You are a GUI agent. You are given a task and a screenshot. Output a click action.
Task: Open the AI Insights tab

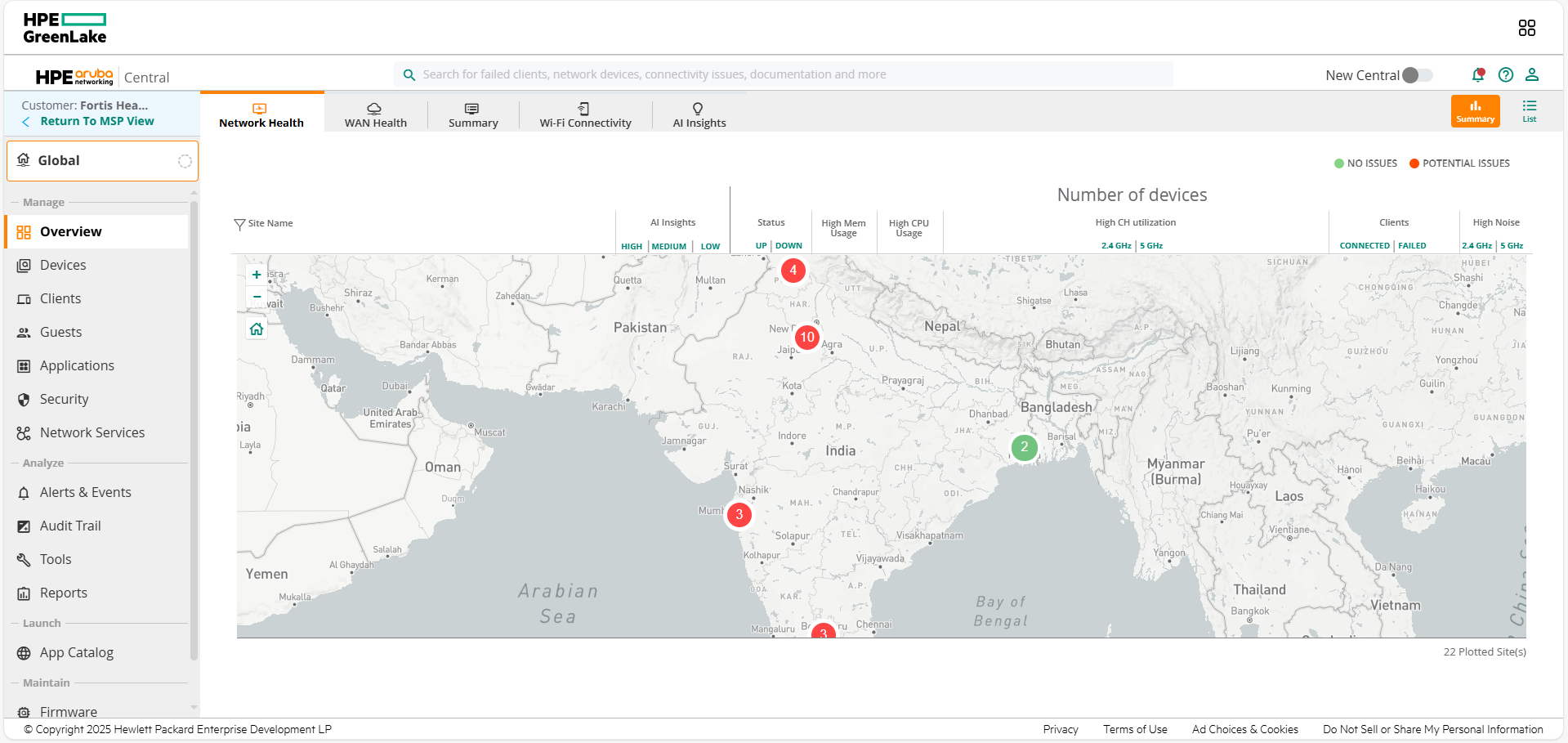(x=699, y=114)
